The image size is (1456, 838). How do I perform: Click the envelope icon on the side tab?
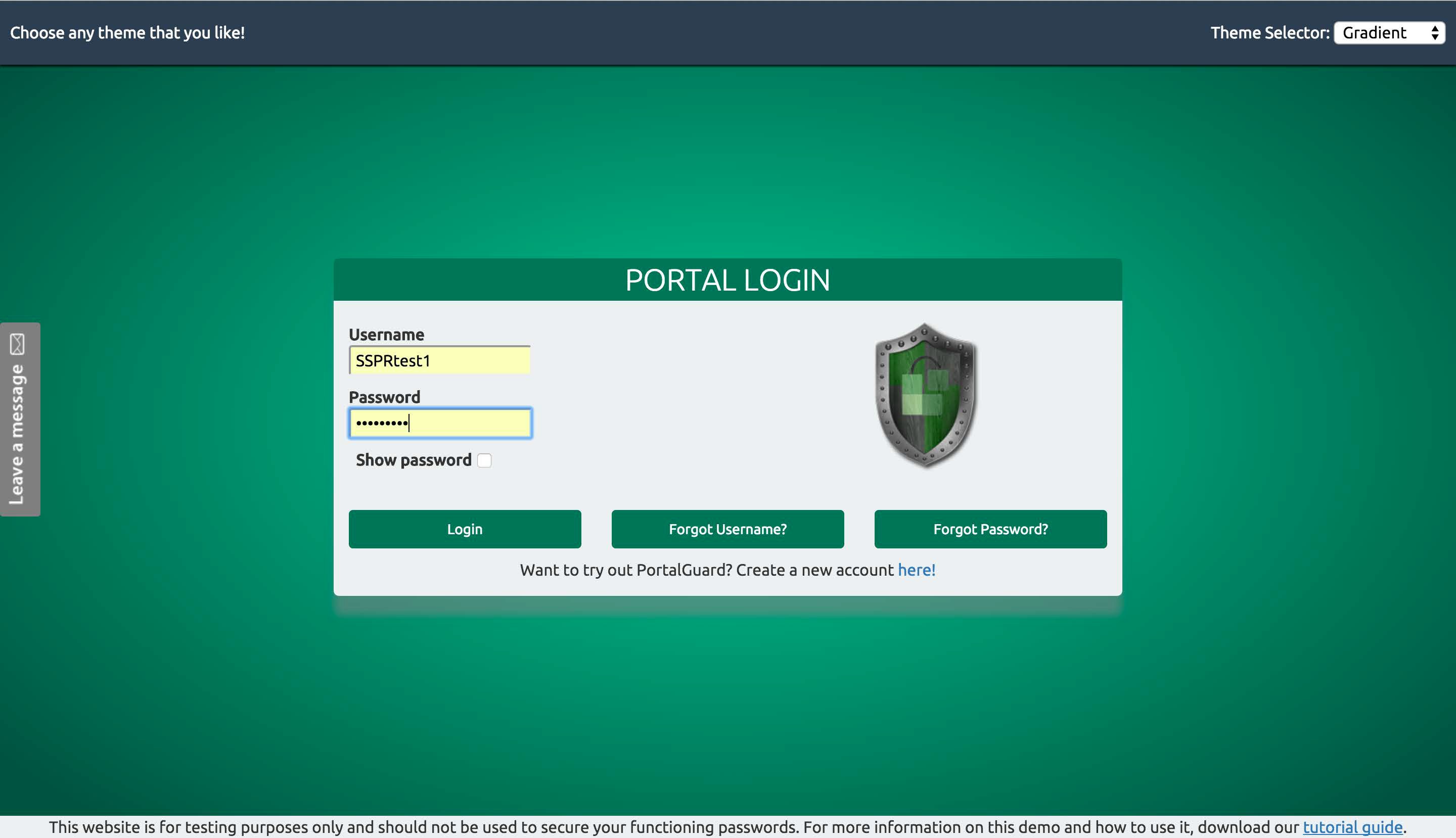coord(17,344)
